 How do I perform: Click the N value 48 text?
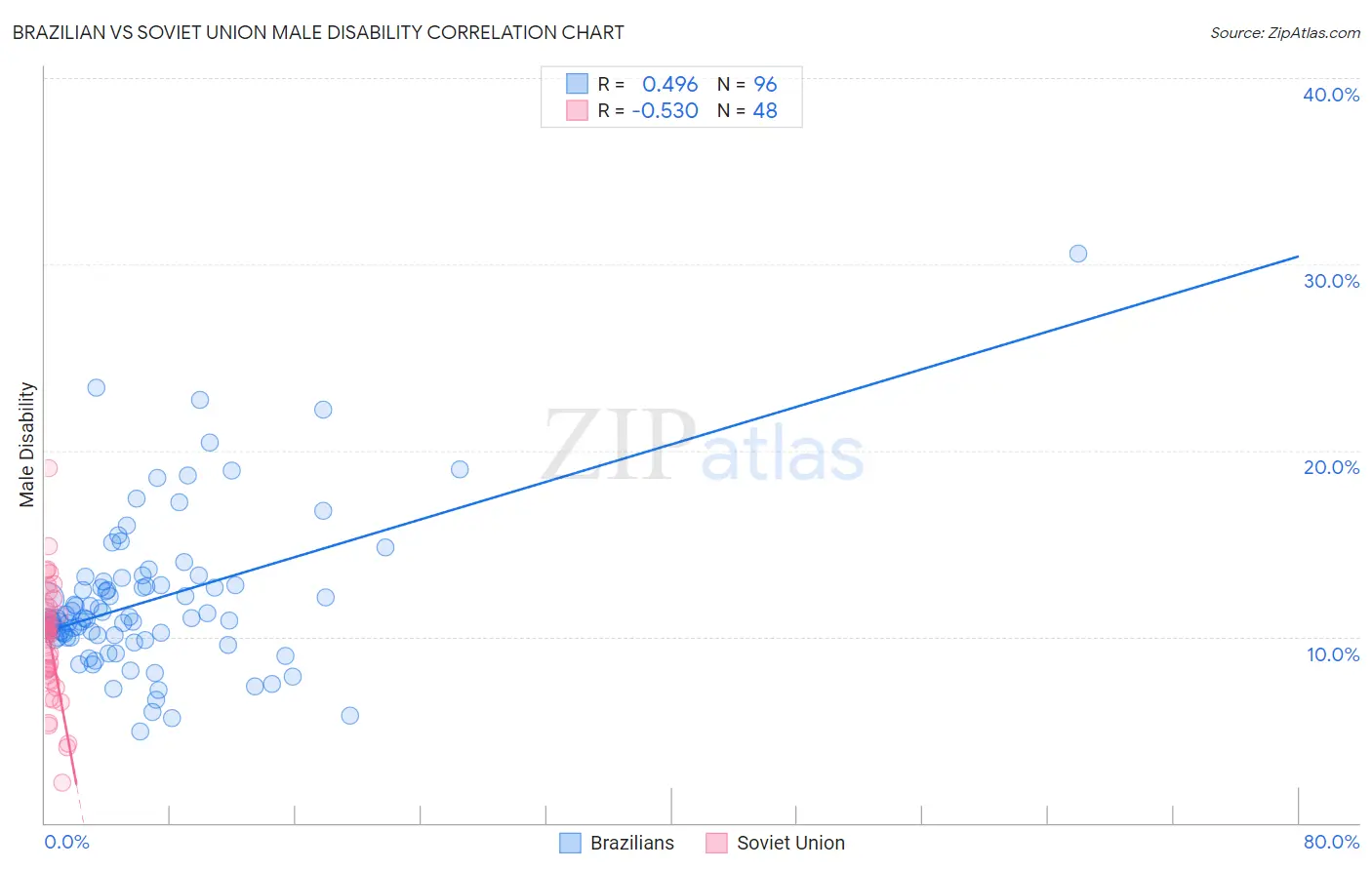click(x=765, y=110)
